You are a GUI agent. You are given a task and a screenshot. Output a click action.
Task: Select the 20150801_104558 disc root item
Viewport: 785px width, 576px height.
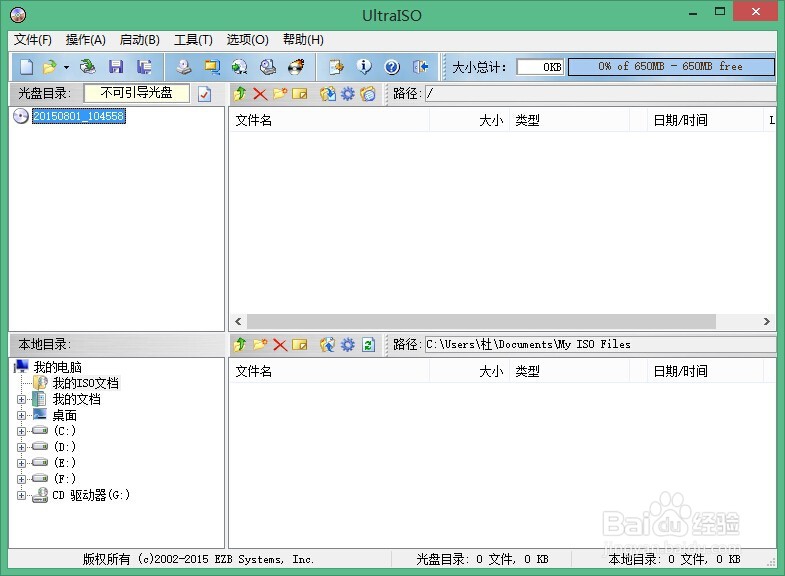click(79, 116)
